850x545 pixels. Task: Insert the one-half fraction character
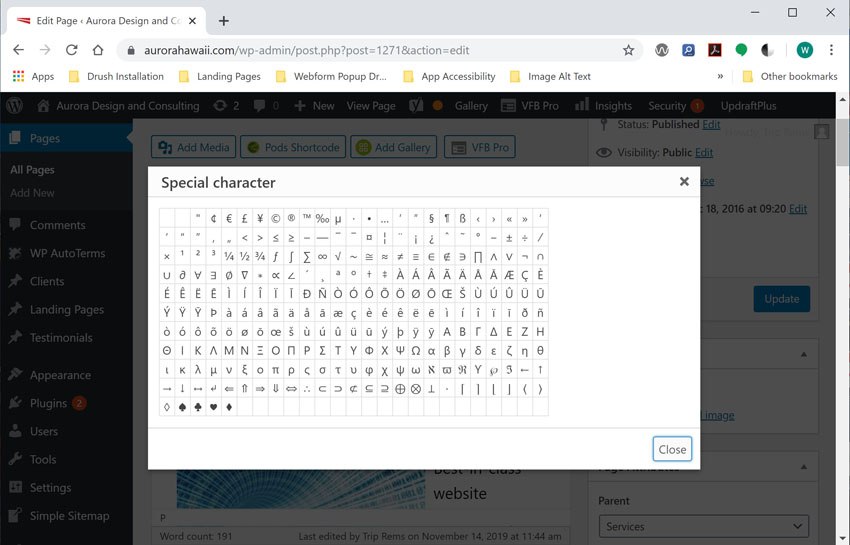tap(244, 257)
